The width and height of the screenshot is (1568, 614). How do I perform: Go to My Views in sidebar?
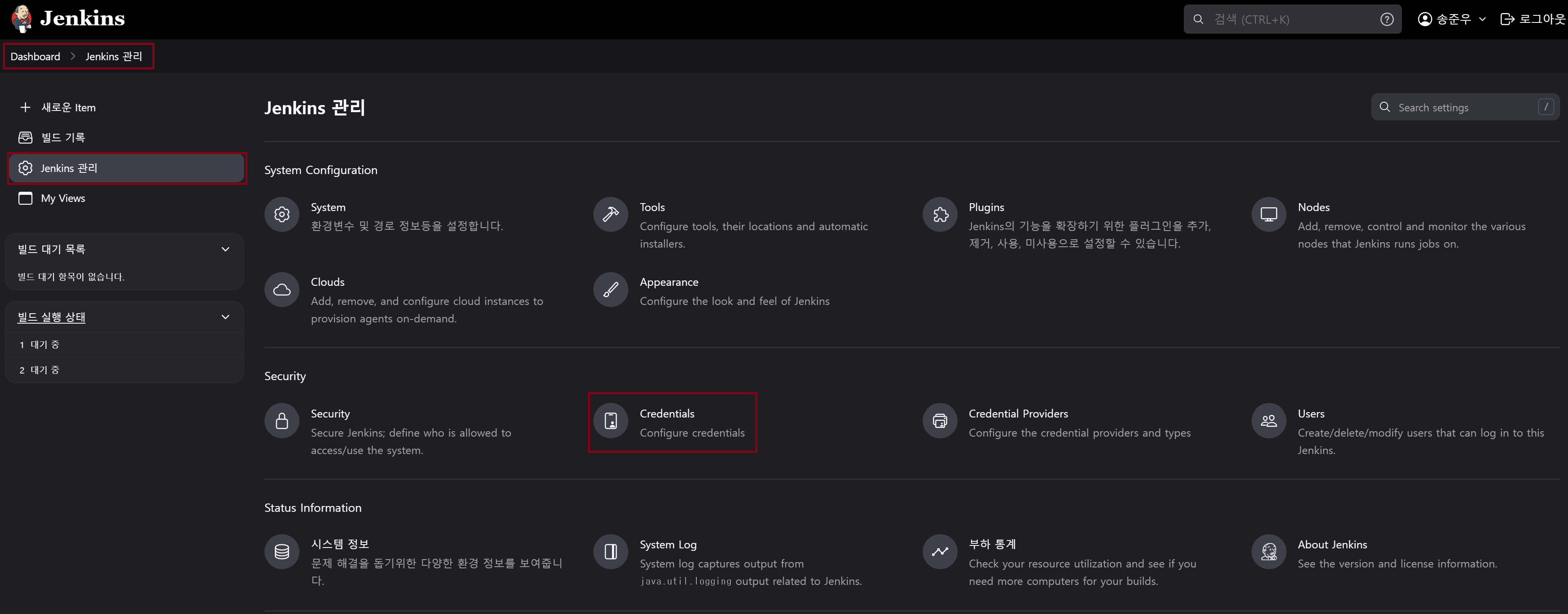(x=63, y=199)
